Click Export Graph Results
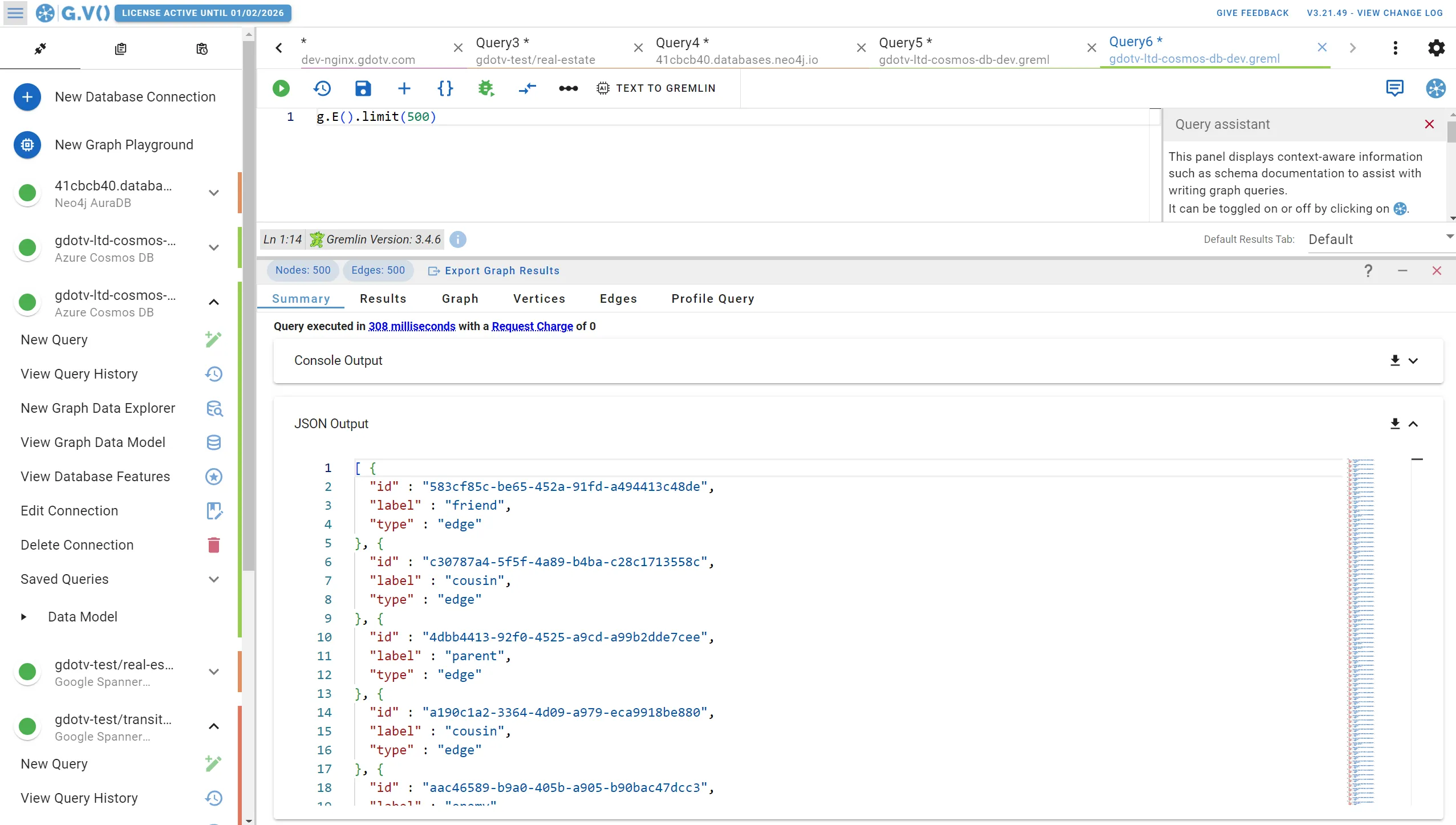Image resolution: width=1456 pixels, height=825 pixels. tap(494, 271)
